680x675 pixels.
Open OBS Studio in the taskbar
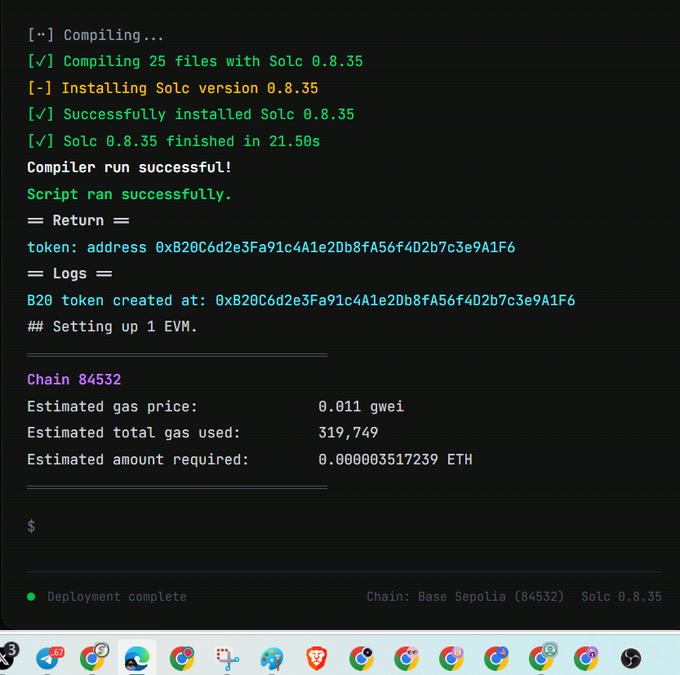(631, 658)
